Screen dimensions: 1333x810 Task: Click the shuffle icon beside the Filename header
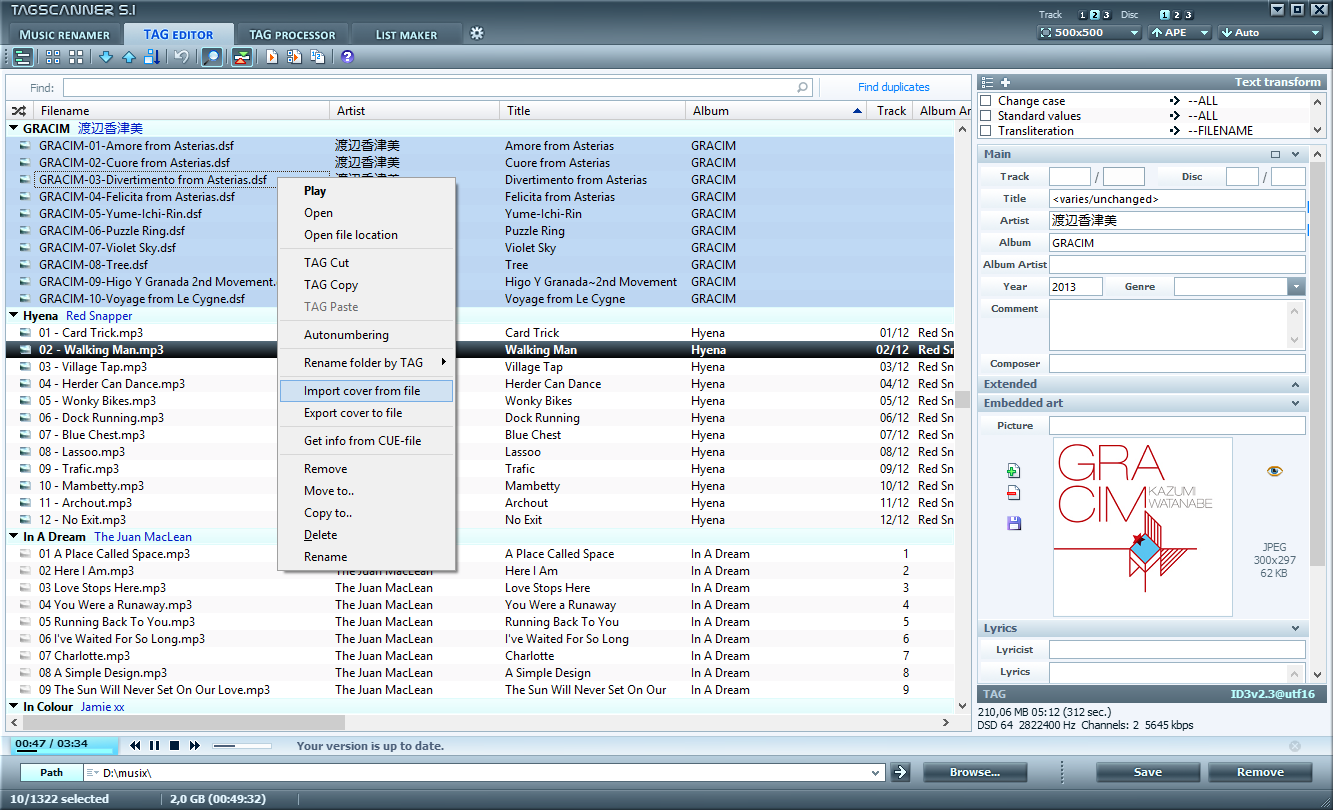point(18,111)
